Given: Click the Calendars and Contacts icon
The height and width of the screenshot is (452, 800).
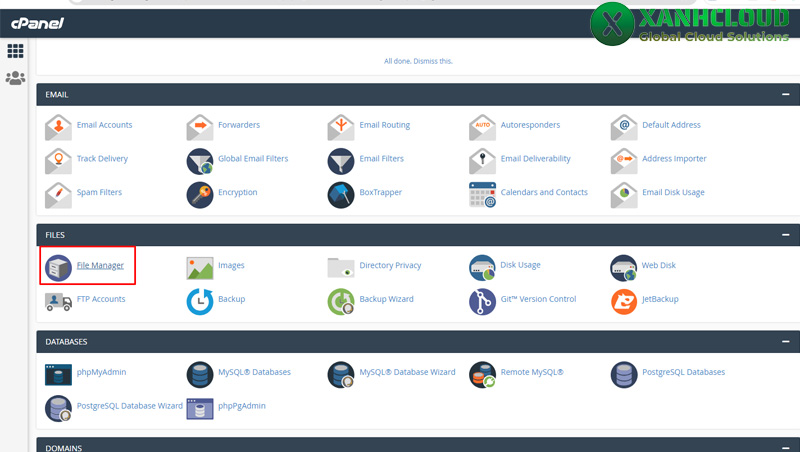Looking at the screenshot, I should [x=482, y=195].
